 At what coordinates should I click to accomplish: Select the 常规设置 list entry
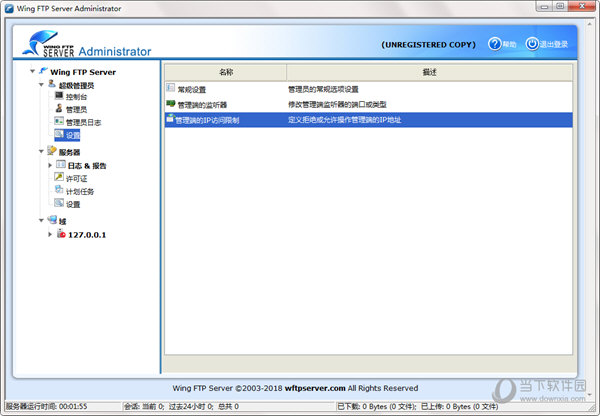tap(192, 90)
